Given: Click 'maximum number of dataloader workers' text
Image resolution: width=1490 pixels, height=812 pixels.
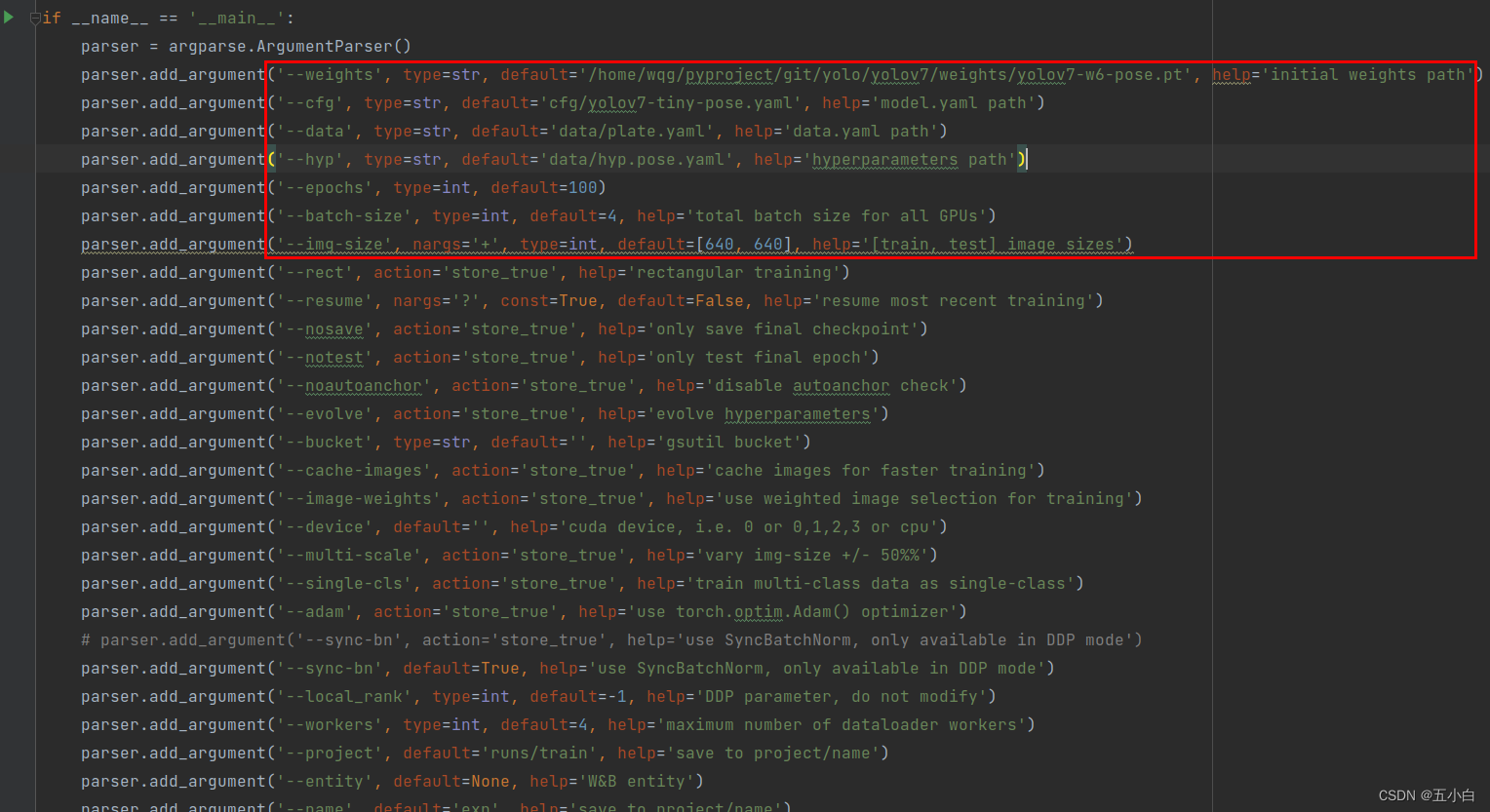Looking at the screenshot, I should coord(842,725).
